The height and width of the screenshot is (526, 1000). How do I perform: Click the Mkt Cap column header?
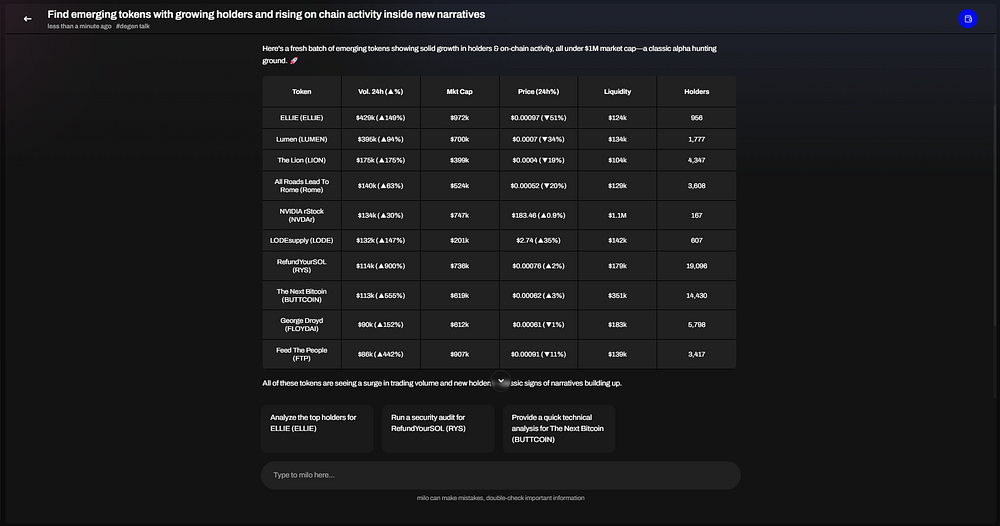pyautogui.click(x=460, y=91)
